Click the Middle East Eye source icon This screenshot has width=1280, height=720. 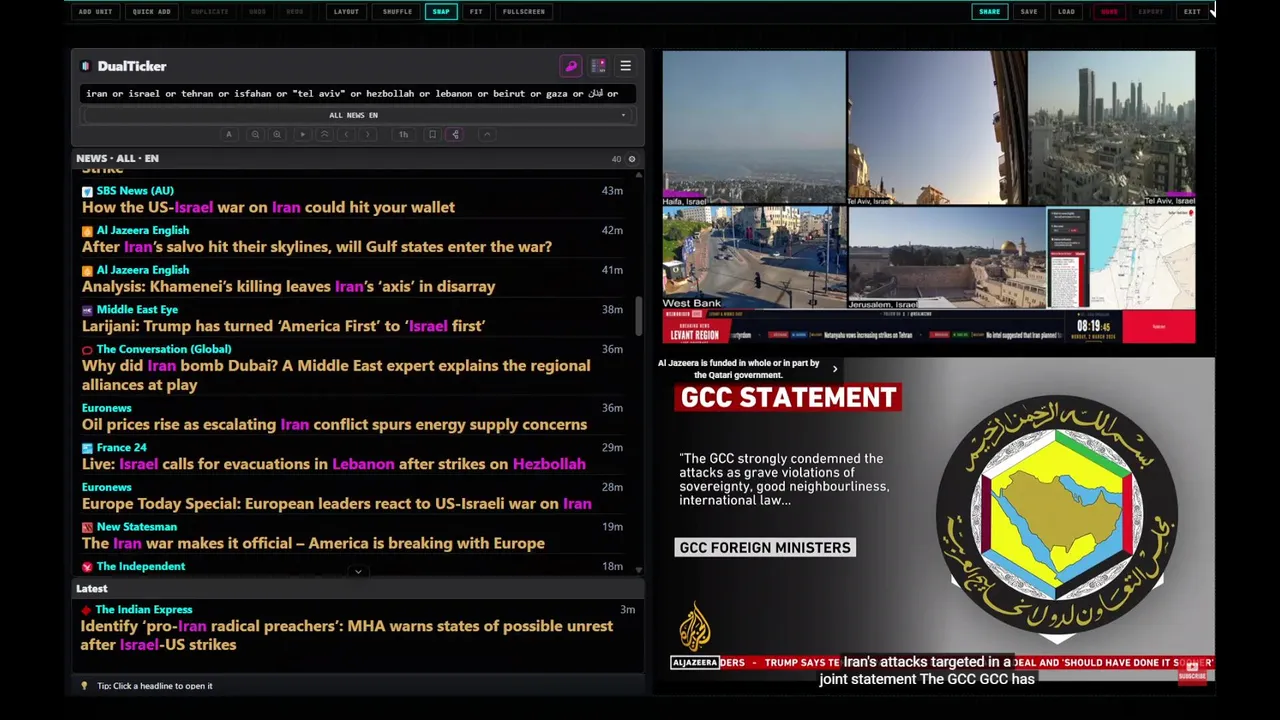point(87,310)
